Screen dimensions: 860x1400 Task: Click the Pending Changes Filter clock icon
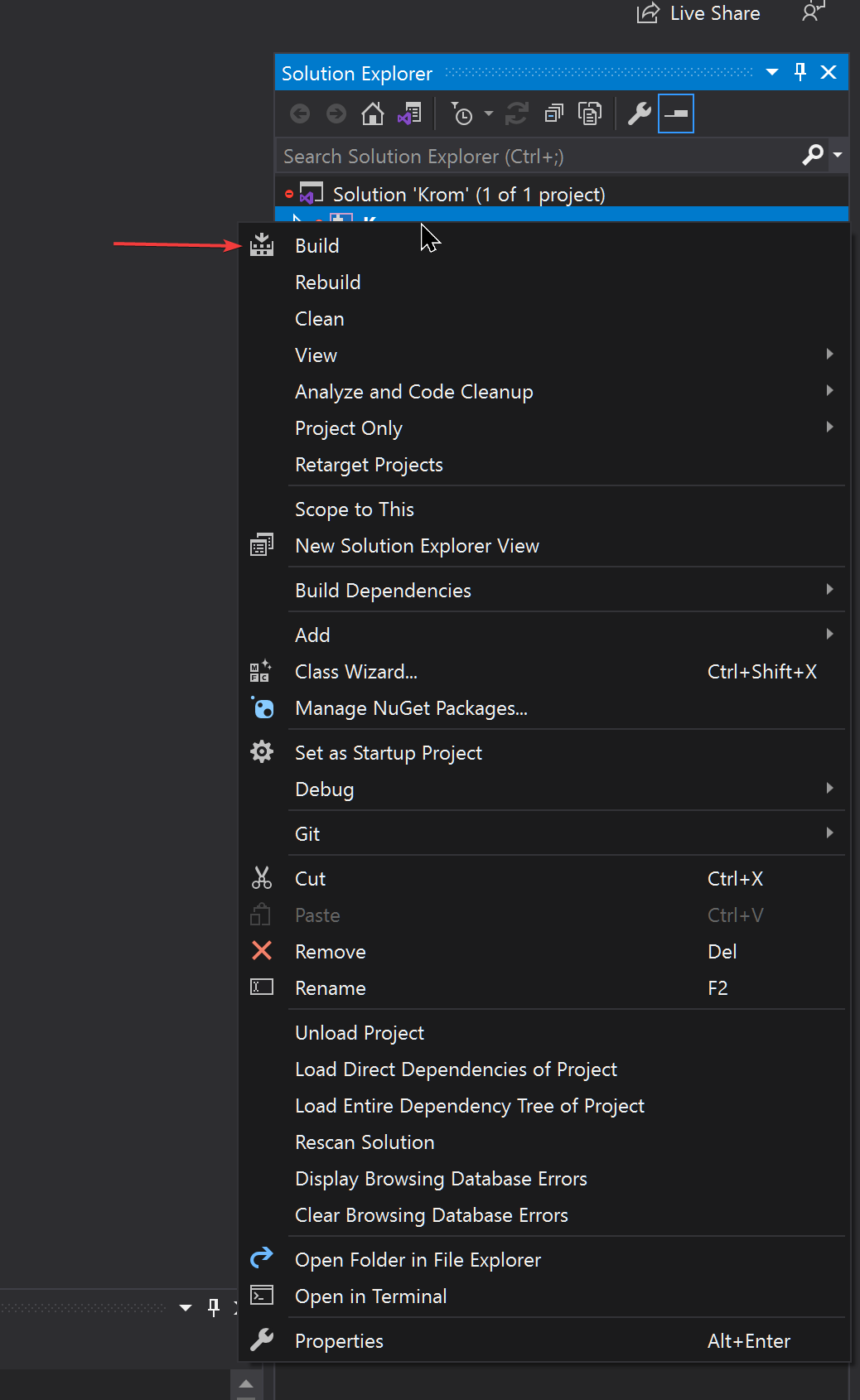click(462, 113)
